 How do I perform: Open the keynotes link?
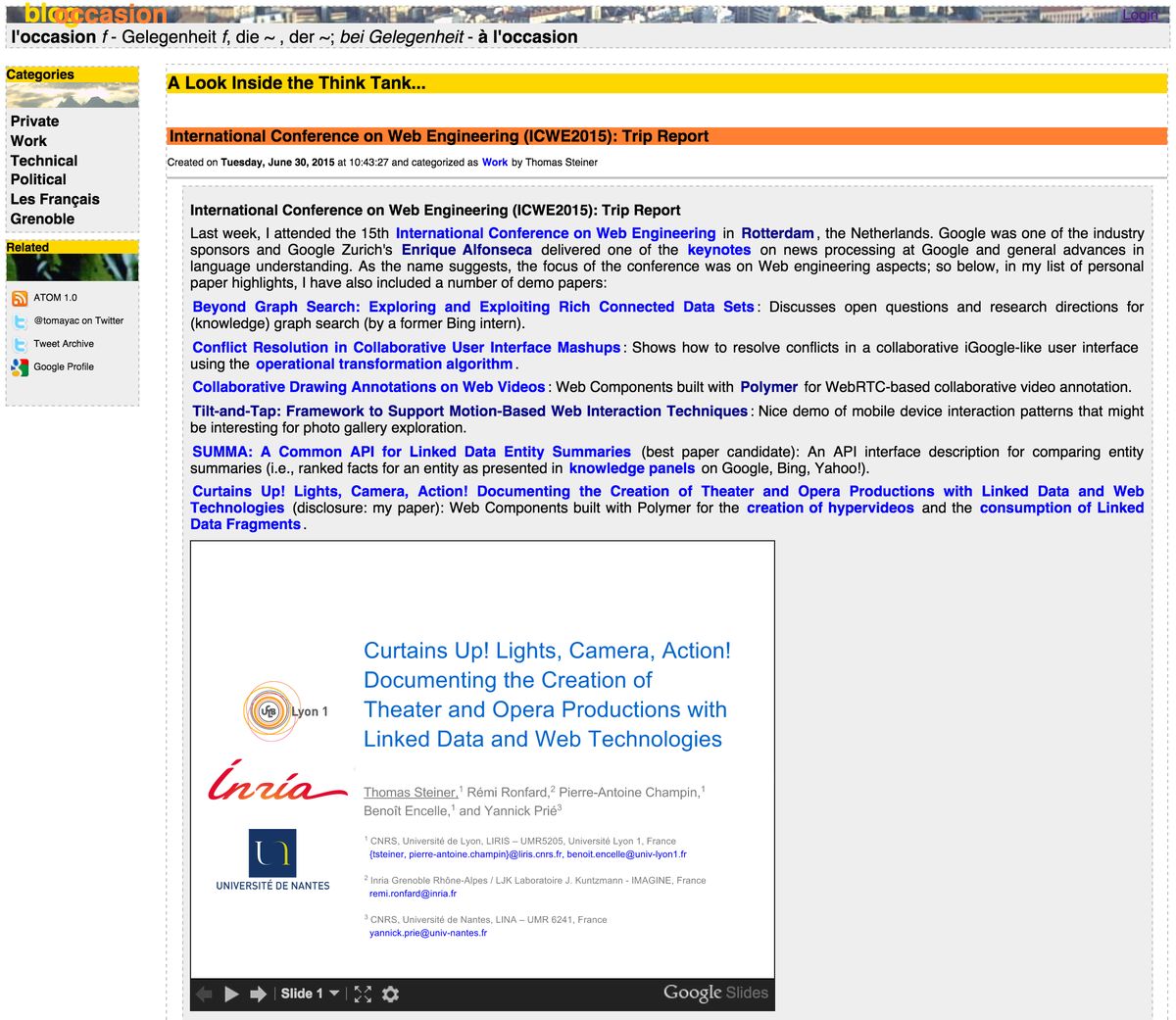(719, 250)
